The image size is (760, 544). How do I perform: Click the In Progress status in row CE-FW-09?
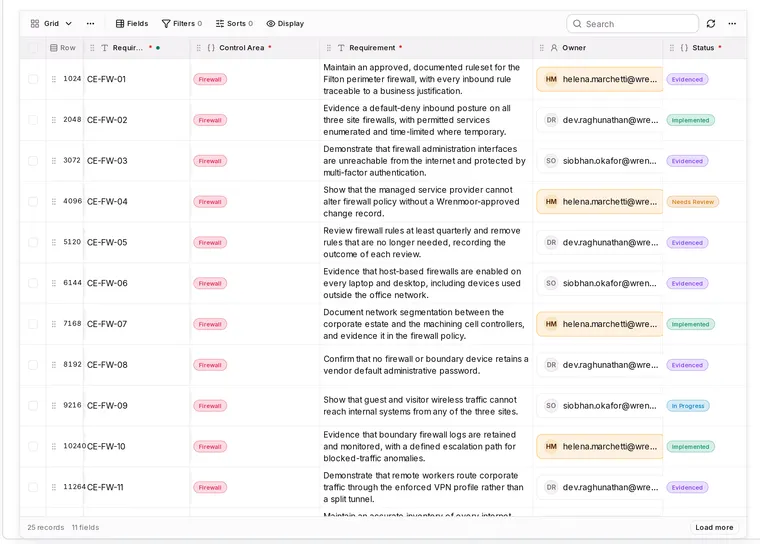point(688,405)
